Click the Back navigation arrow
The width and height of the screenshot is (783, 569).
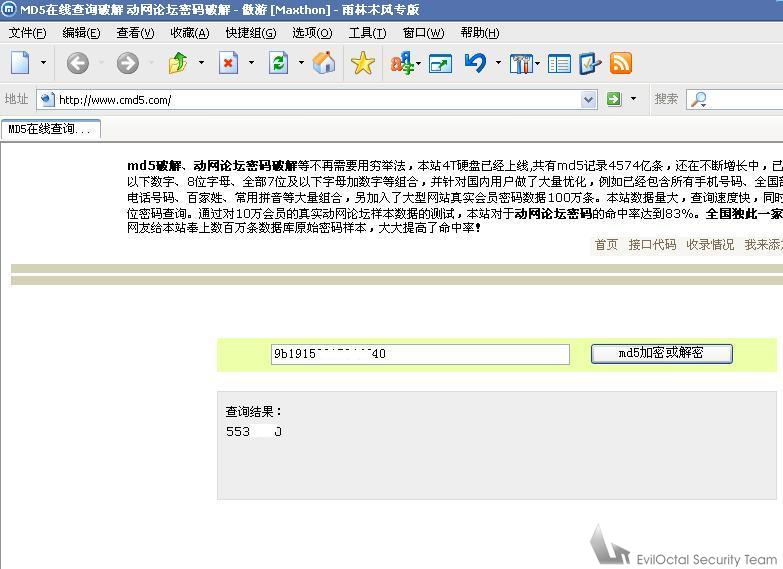[77, 64]
